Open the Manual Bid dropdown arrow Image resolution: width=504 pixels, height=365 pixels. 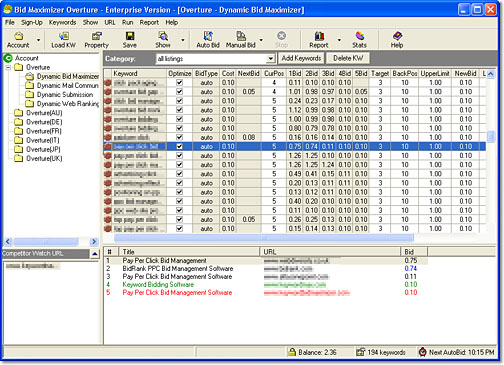261,40
